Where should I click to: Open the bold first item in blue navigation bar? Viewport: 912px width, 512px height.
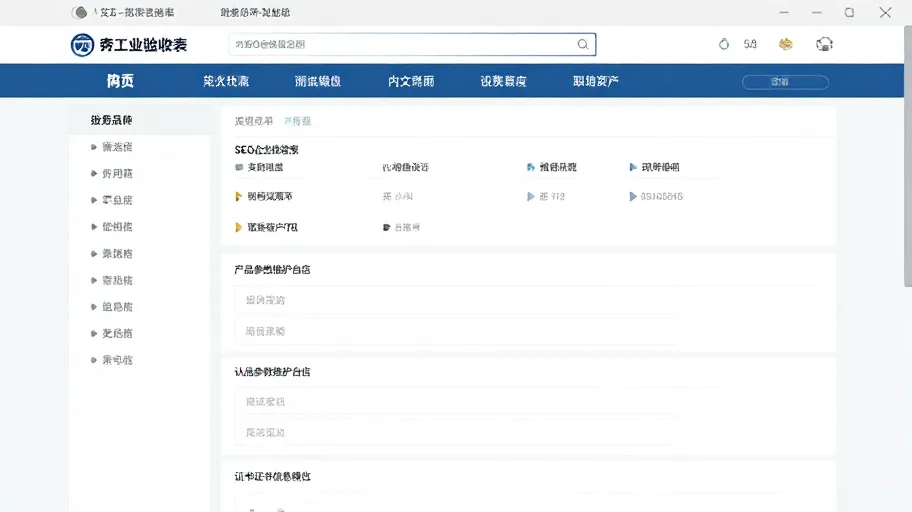pos(120,81)
